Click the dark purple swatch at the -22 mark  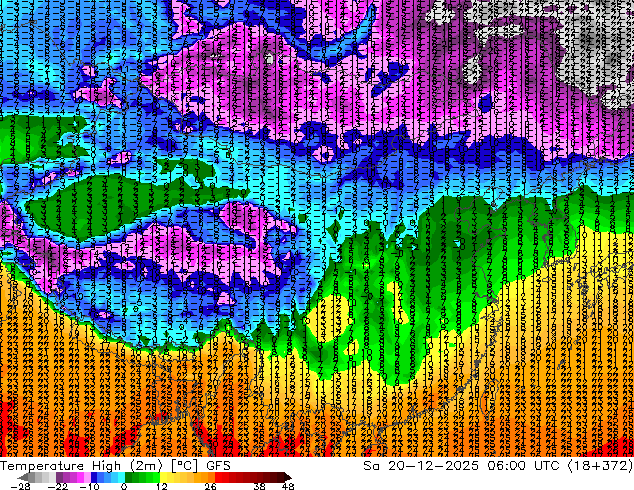click(59, 477)
